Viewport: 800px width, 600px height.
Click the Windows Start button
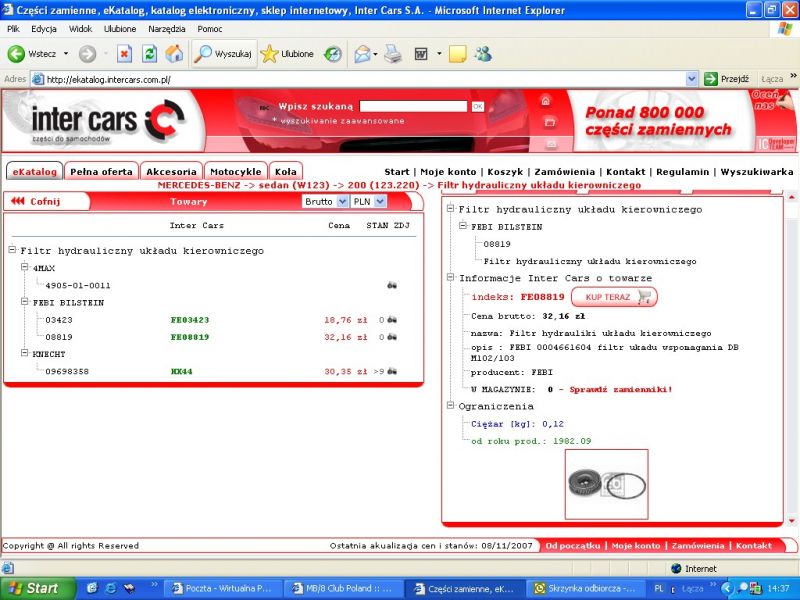(x=38, y=588)
